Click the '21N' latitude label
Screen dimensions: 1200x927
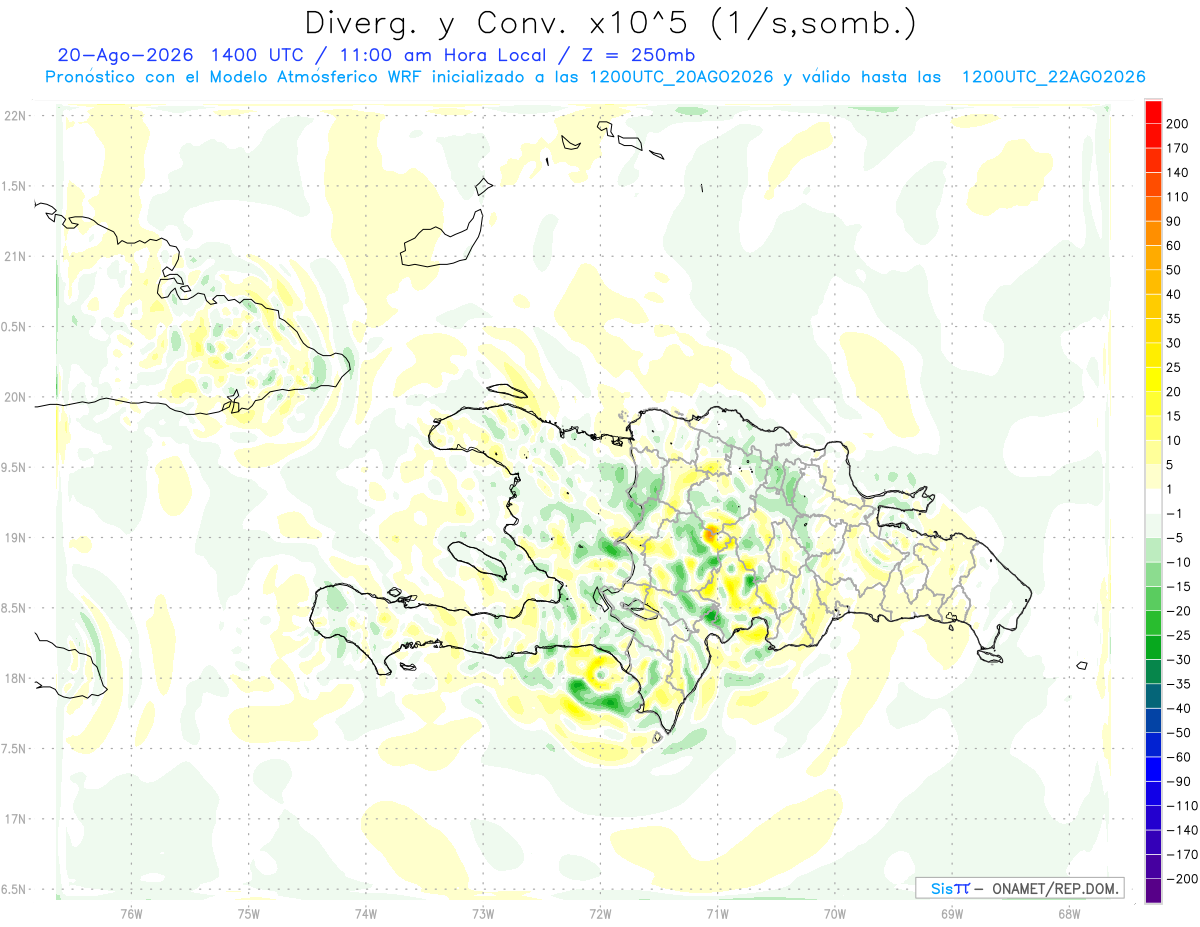click(x=14, y=256)
